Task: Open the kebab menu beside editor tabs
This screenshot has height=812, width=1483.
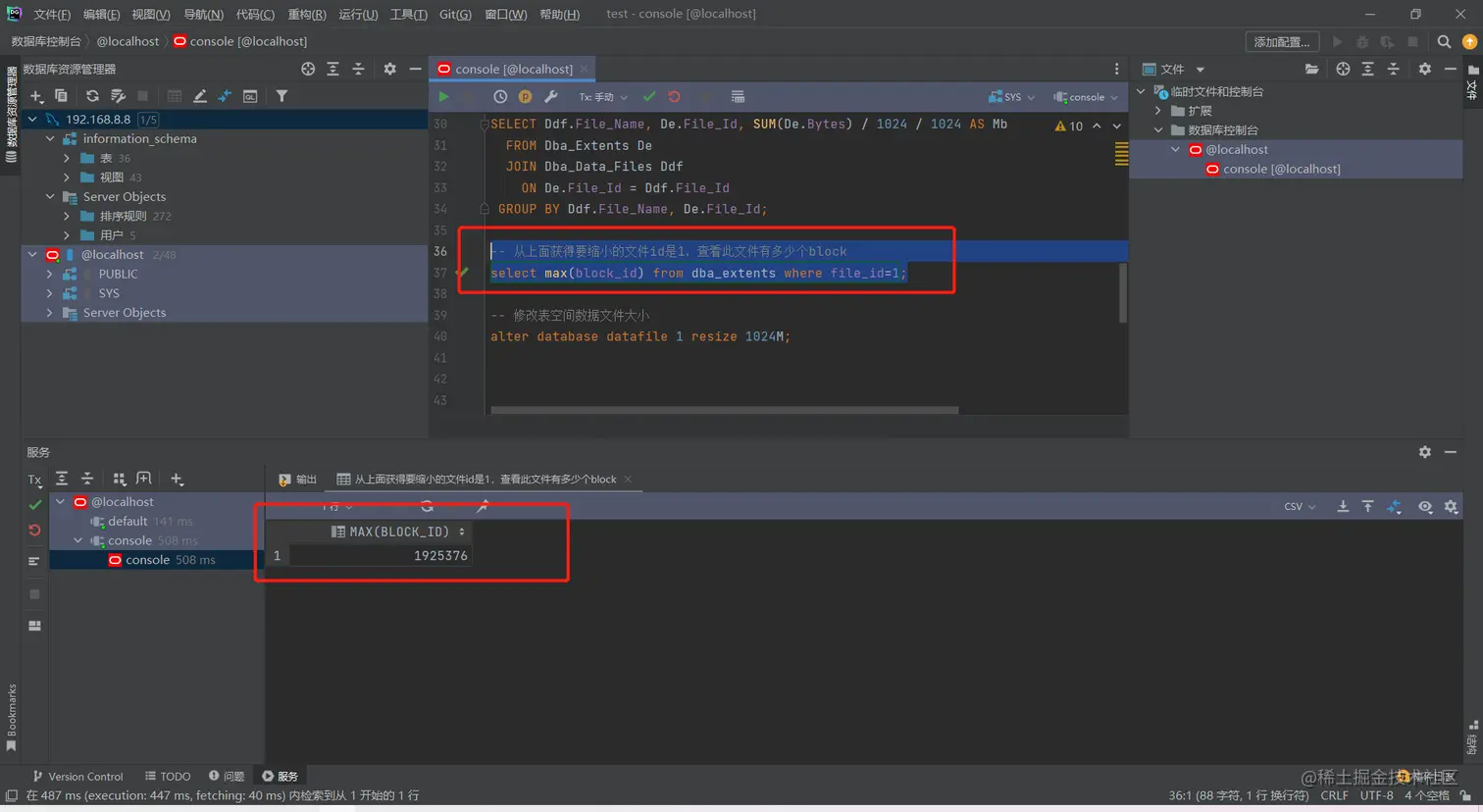Action: coord(1116,69)
